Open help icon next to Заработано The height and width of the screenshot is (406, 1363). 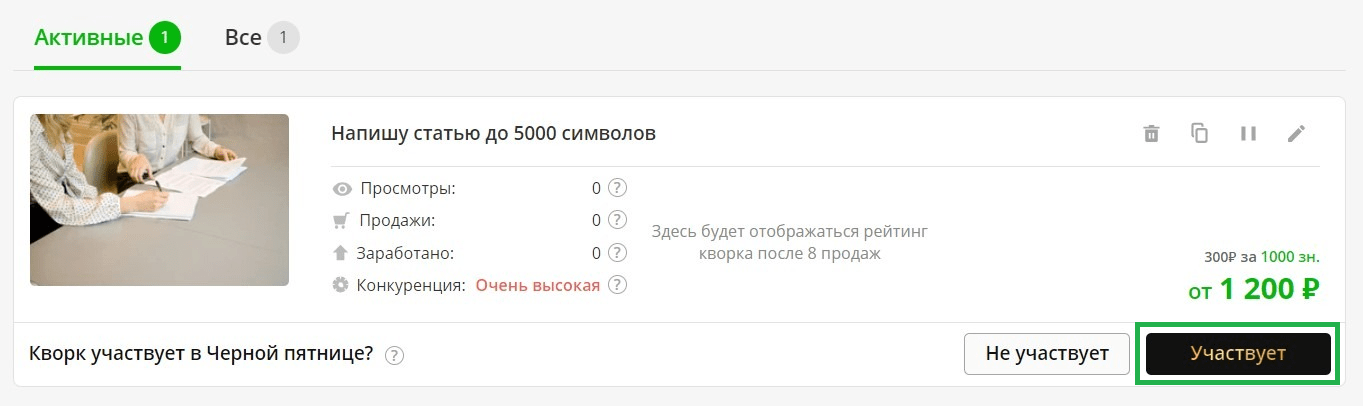[618, 253]
